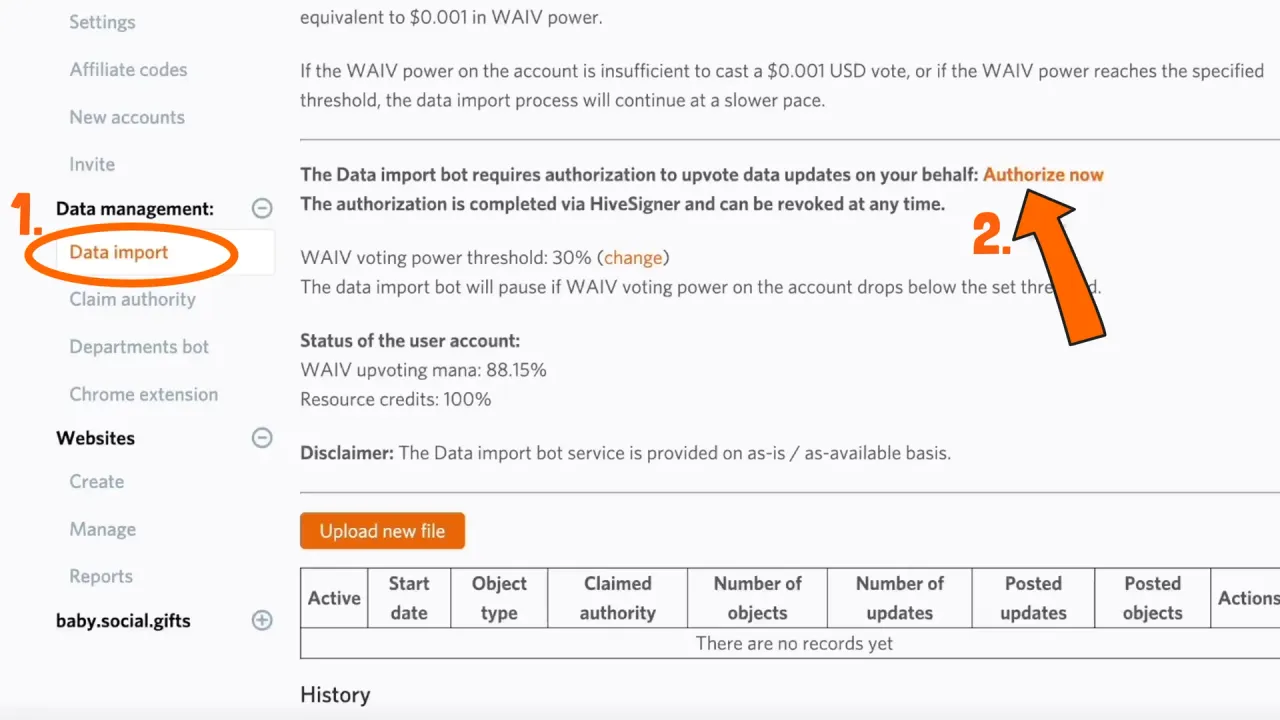1280x720 pixels.
Task: Click Authorize now link
Action: 1043,174
